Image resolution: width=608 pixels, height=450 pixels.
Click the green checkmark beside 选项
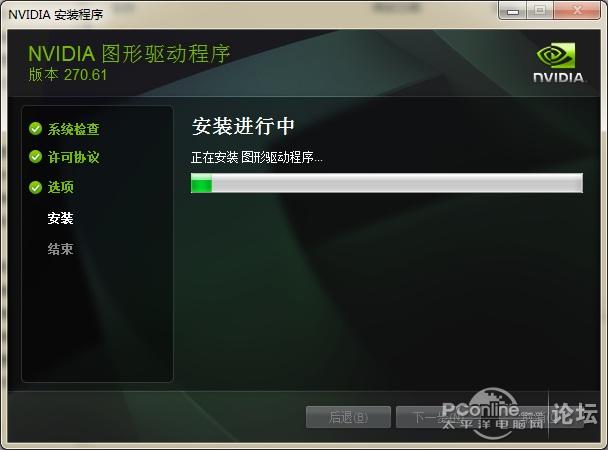[x=35, y=187]
